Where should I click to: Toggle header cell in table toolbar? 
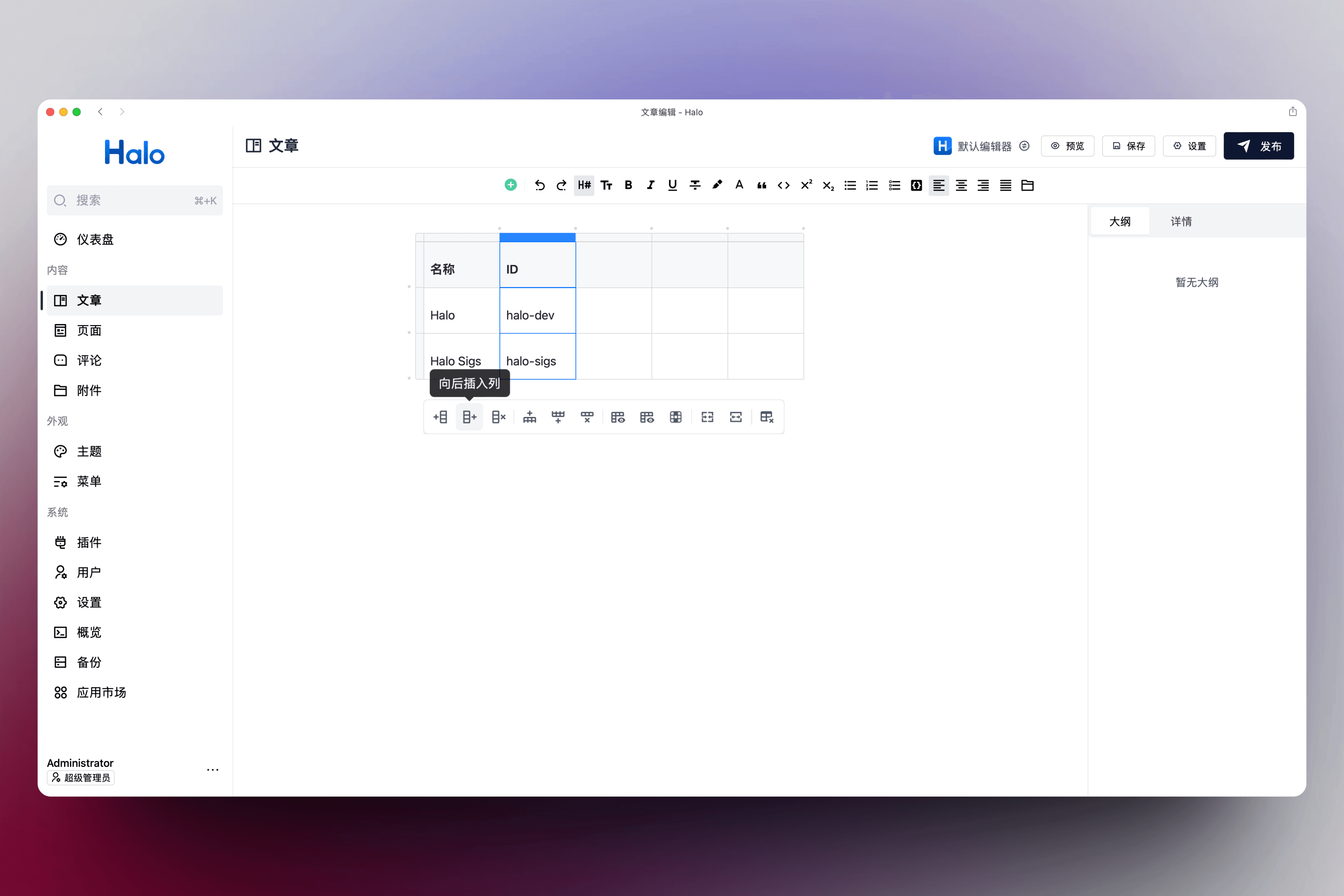click(x=676, y=417)
